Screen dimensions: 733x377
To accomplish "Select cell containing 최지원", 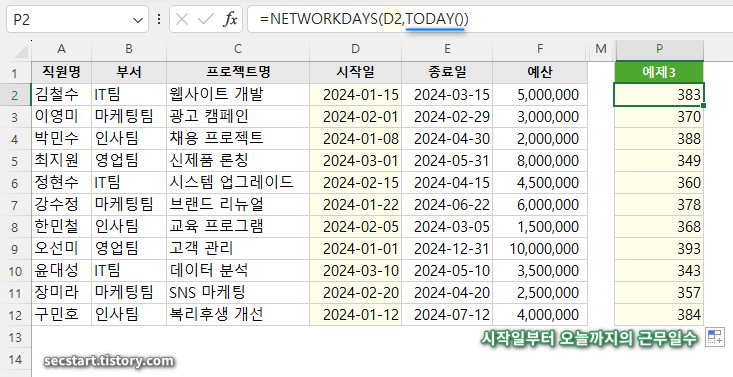I will click(x=61, y=161).
